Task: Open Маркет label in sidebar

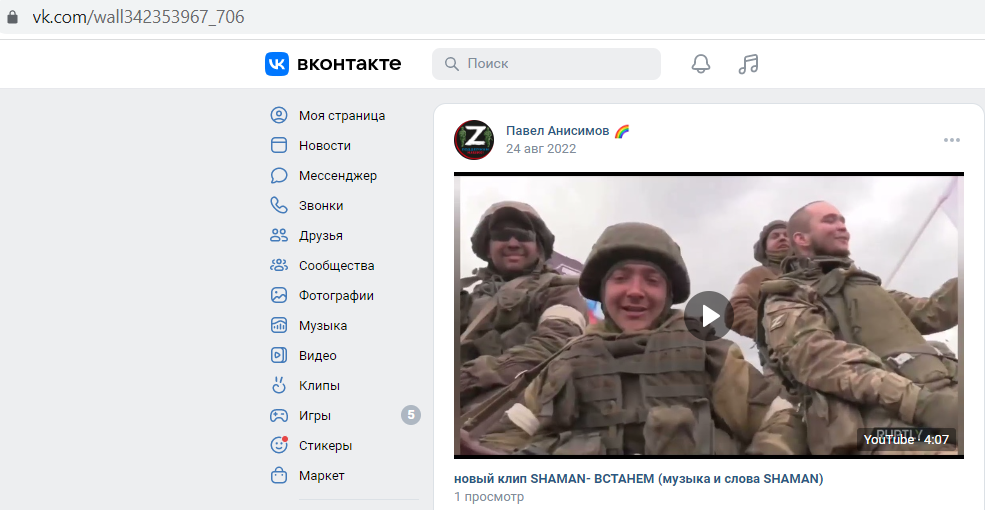Action: (322, 475)
